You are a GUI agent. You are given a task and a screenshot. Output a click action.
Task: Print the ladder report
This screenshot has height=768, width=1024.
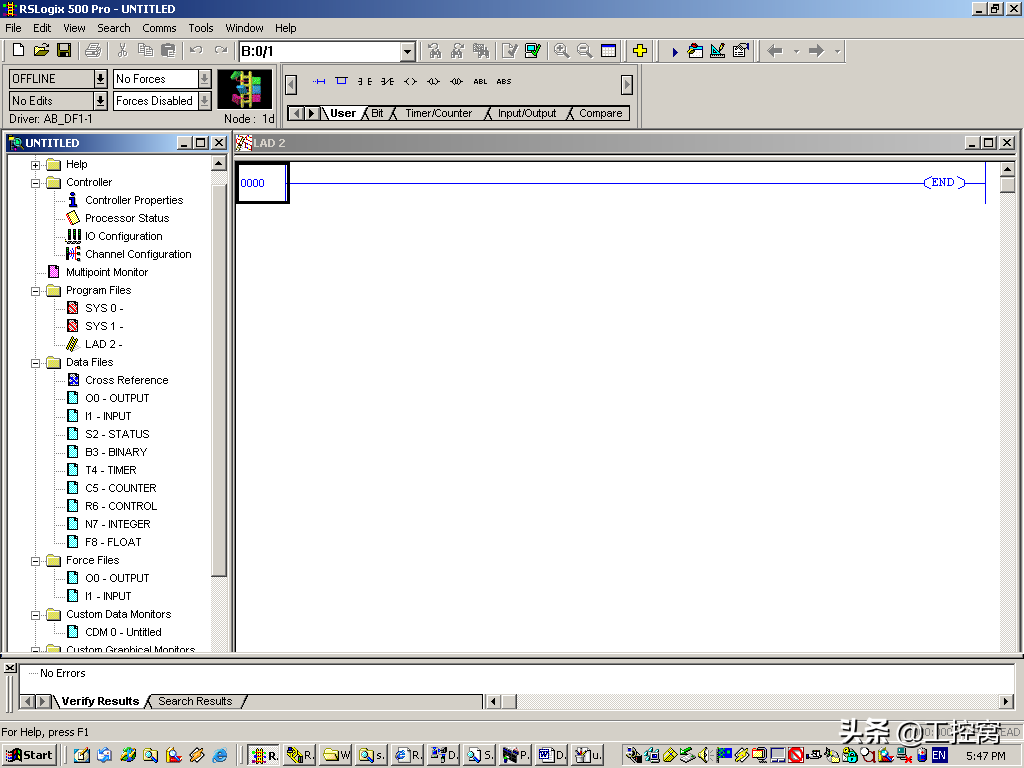(93, 50)
